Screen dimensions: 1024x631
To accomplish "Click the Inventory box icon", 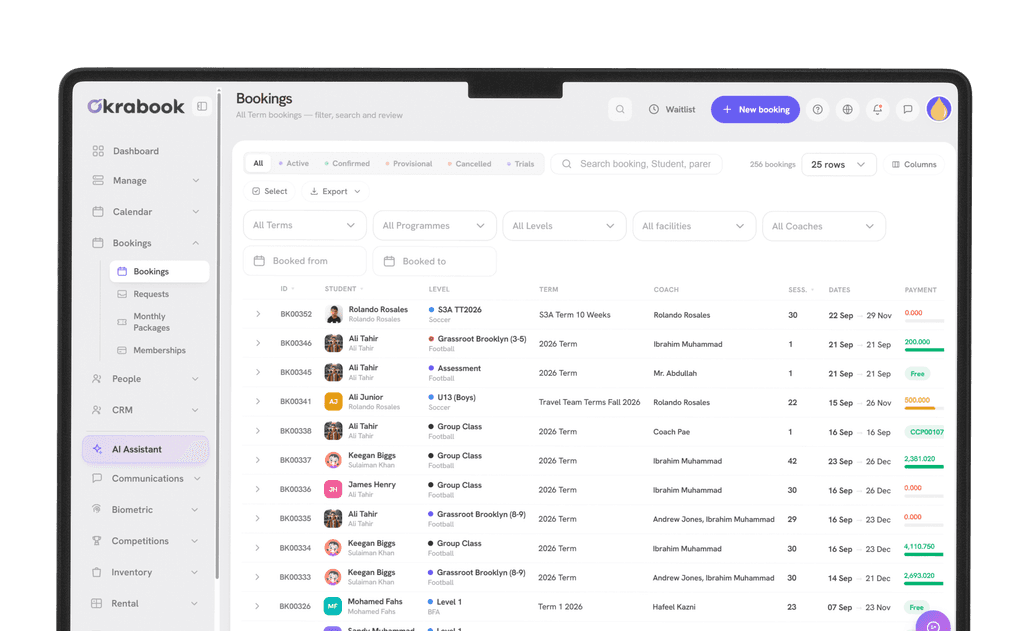I will (97, 572).
